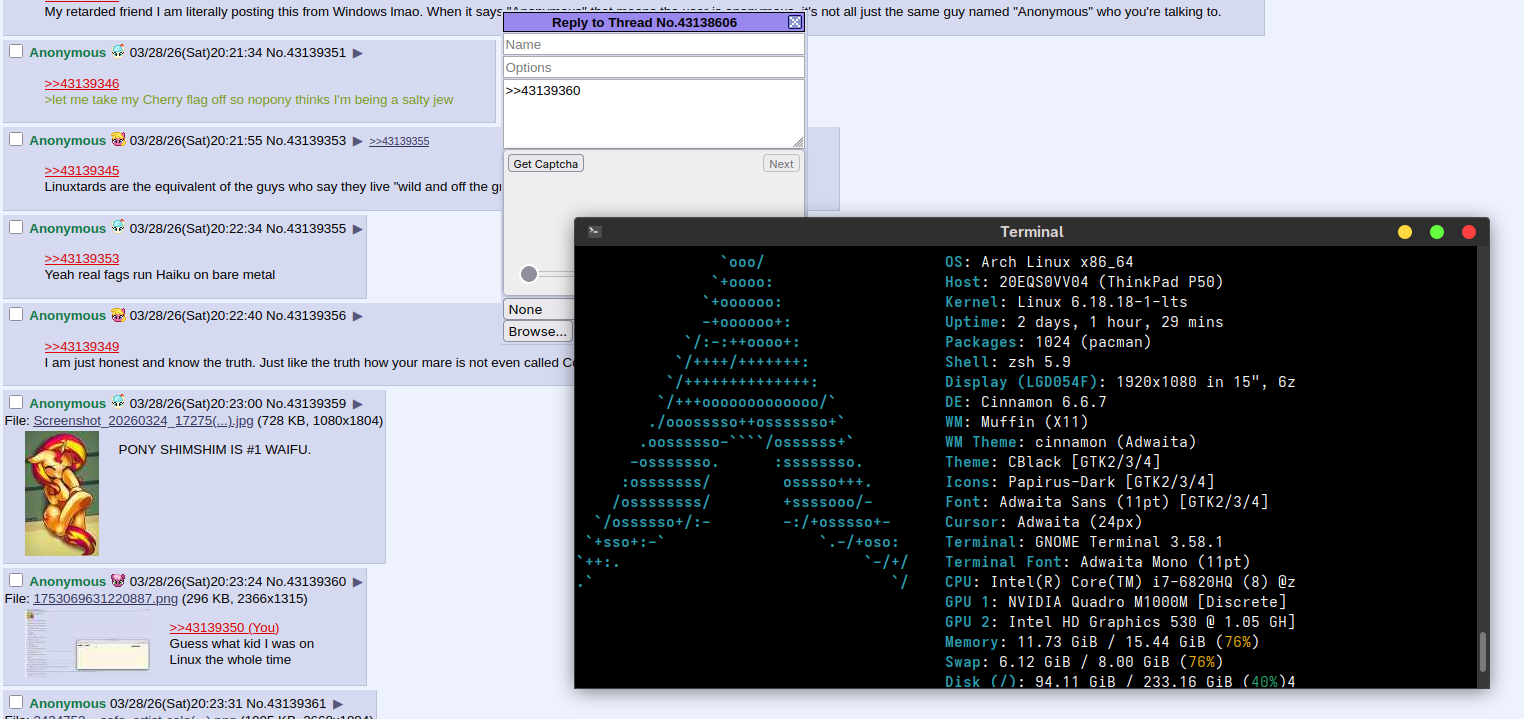Click terminal line 'Terminal: GNOME Terminal 3.58.1'
1524x719 pixels.
pos(1084,542)
